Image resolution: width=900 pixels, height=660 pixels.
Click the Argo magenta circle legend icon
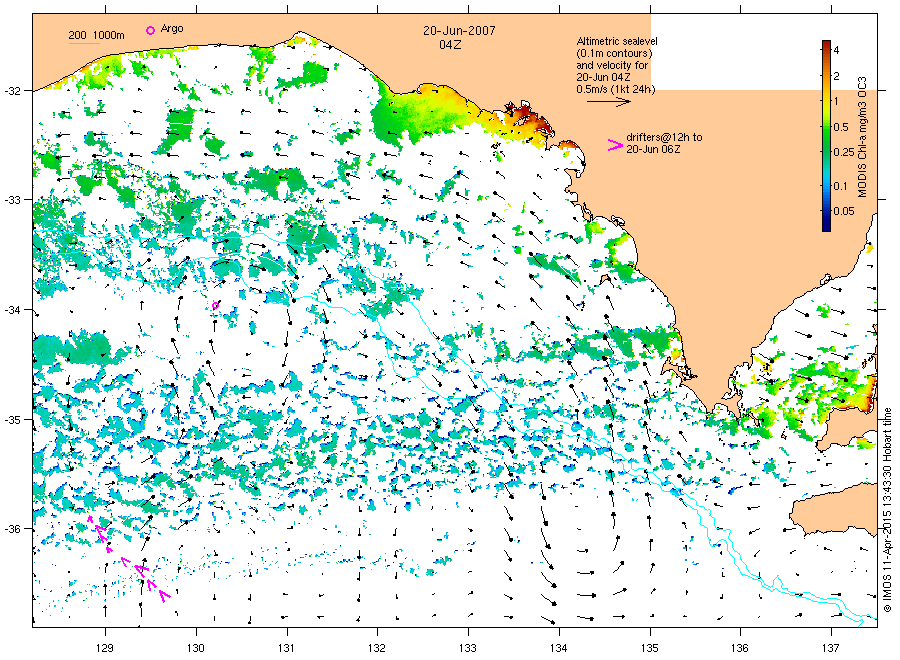pyautogui.click(x=150, y=30)
